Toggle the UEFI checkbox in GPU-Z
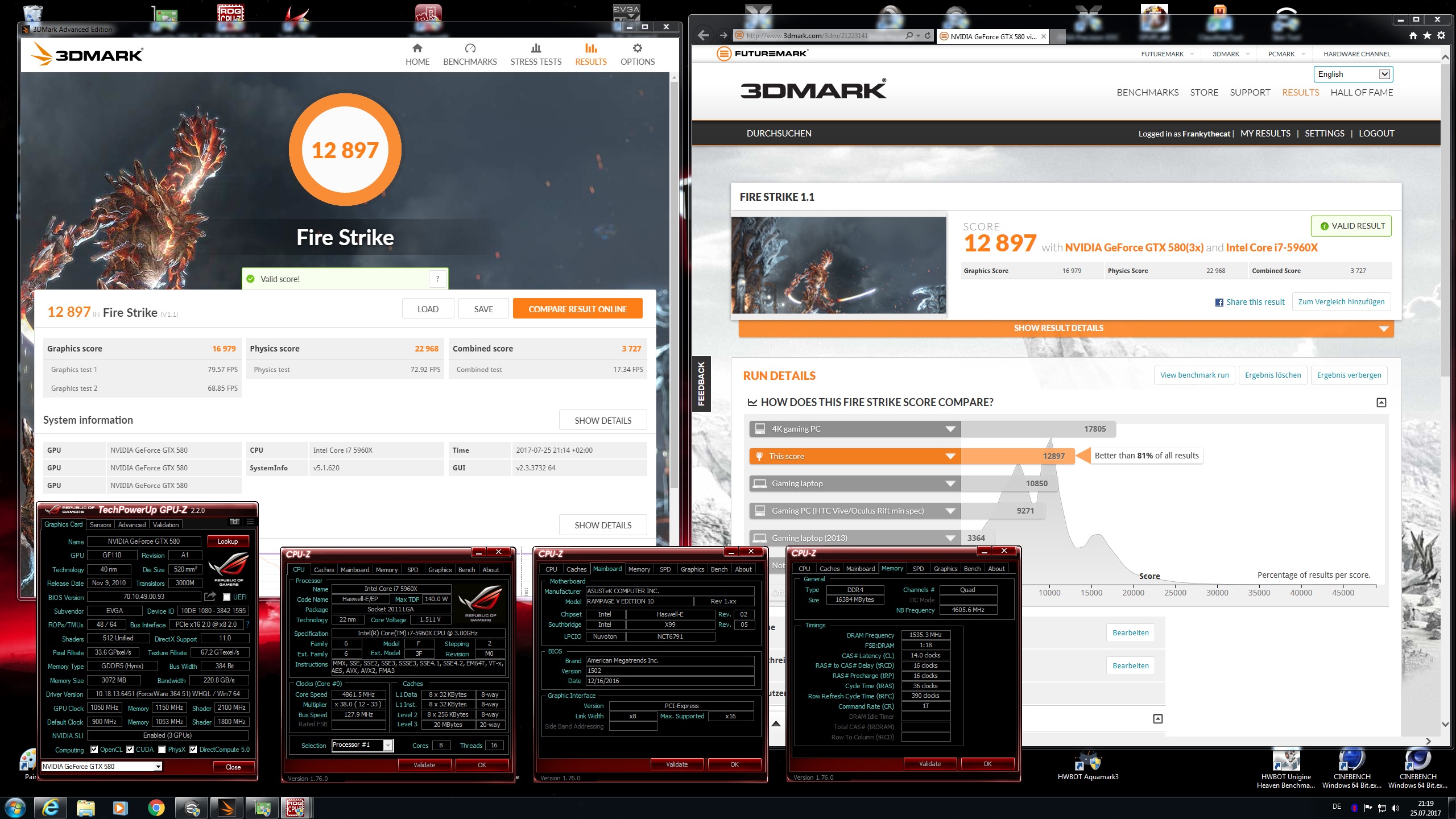 coord(227,597)
